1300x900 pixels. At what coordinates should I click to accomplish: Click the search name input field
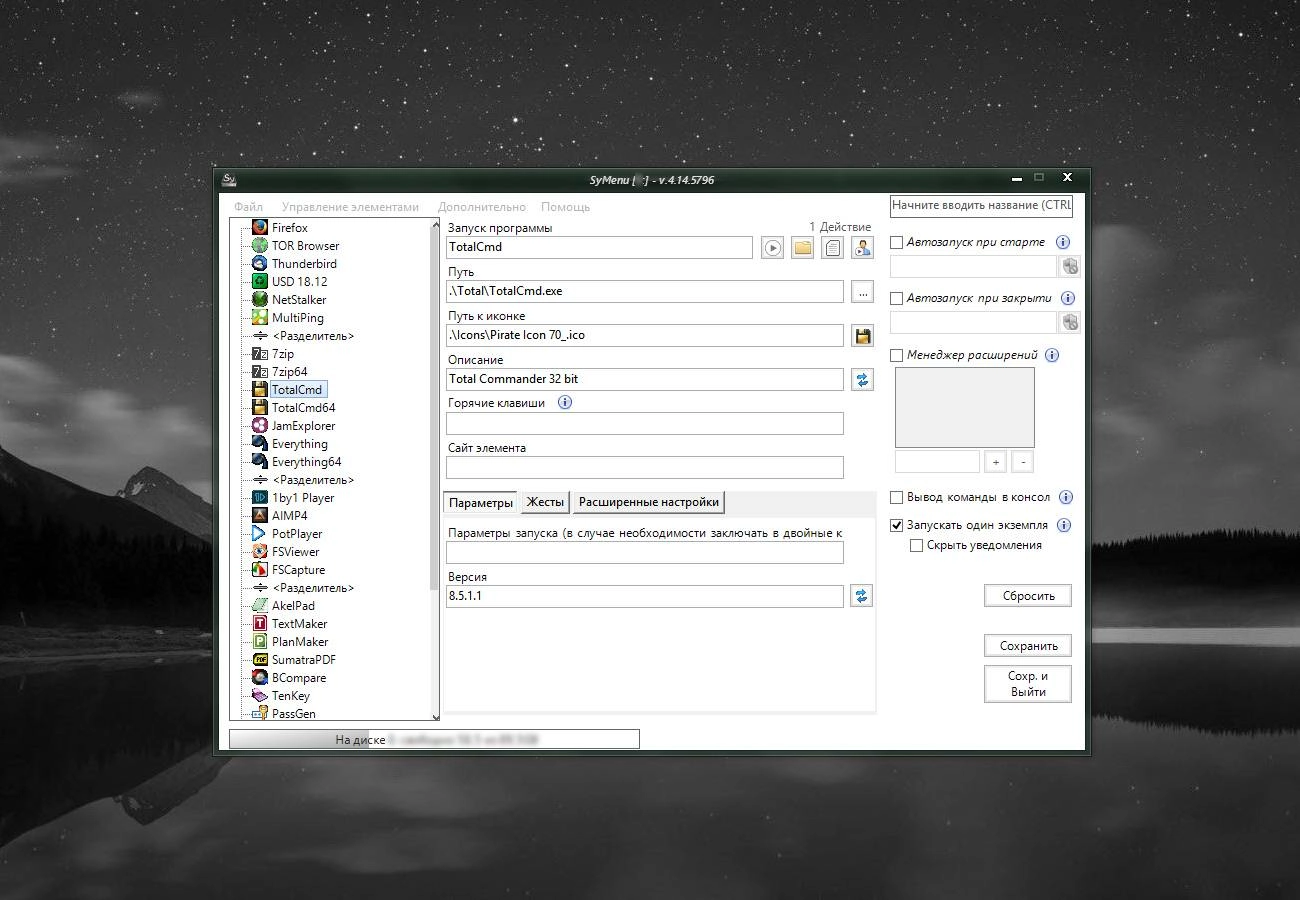coord(981,205)
